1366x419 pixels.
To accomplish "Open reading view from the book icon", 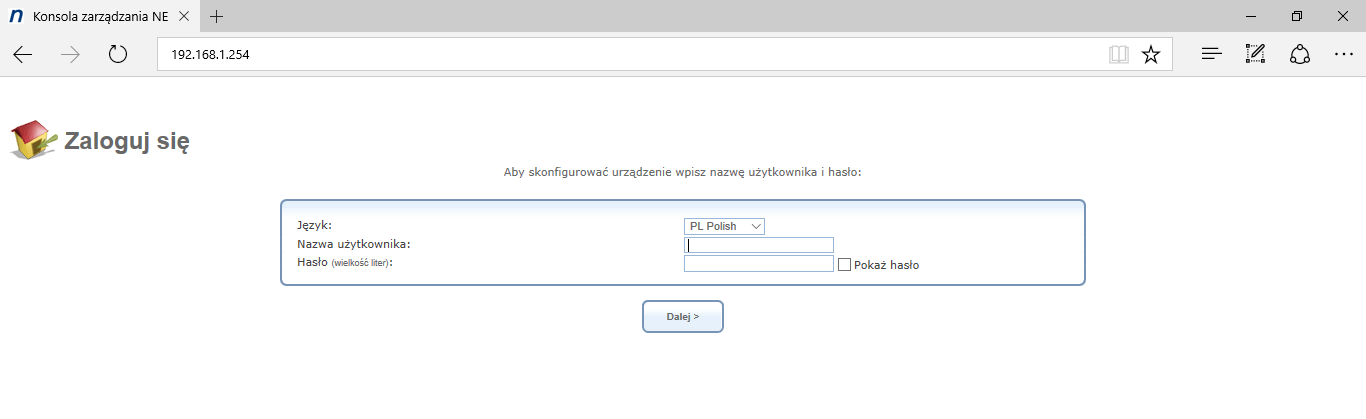I will (x=1118, y=55).
